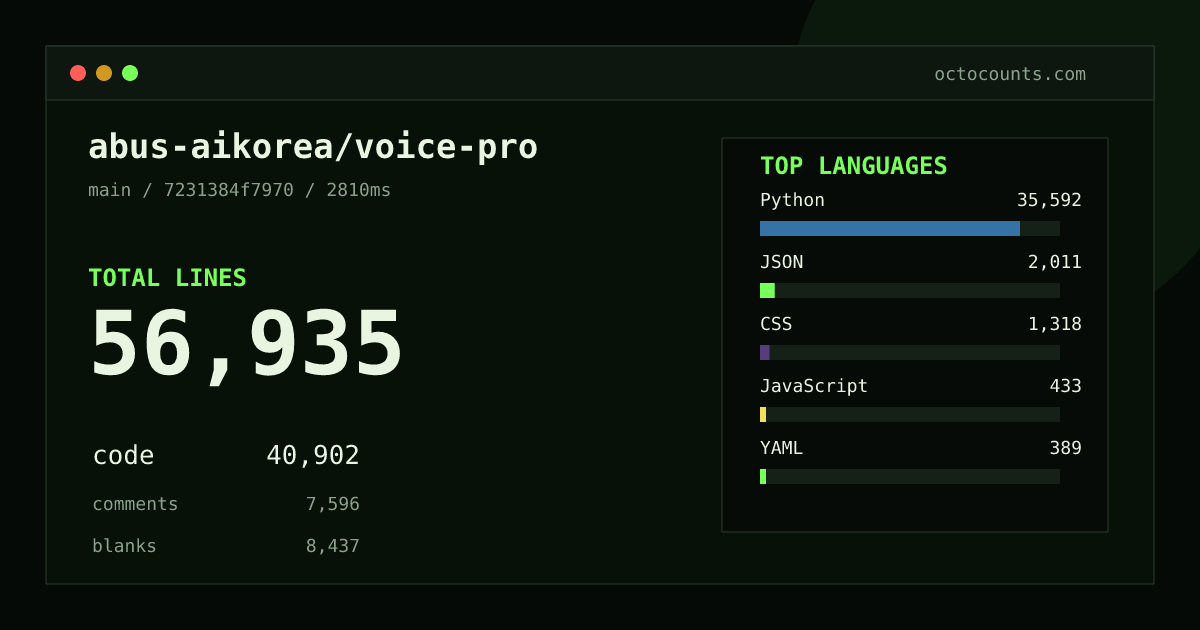The height and width of the screenshot is (630, 1200).
Task: Select repository title abus-aikorea/voice-pro
Action: 313,147
